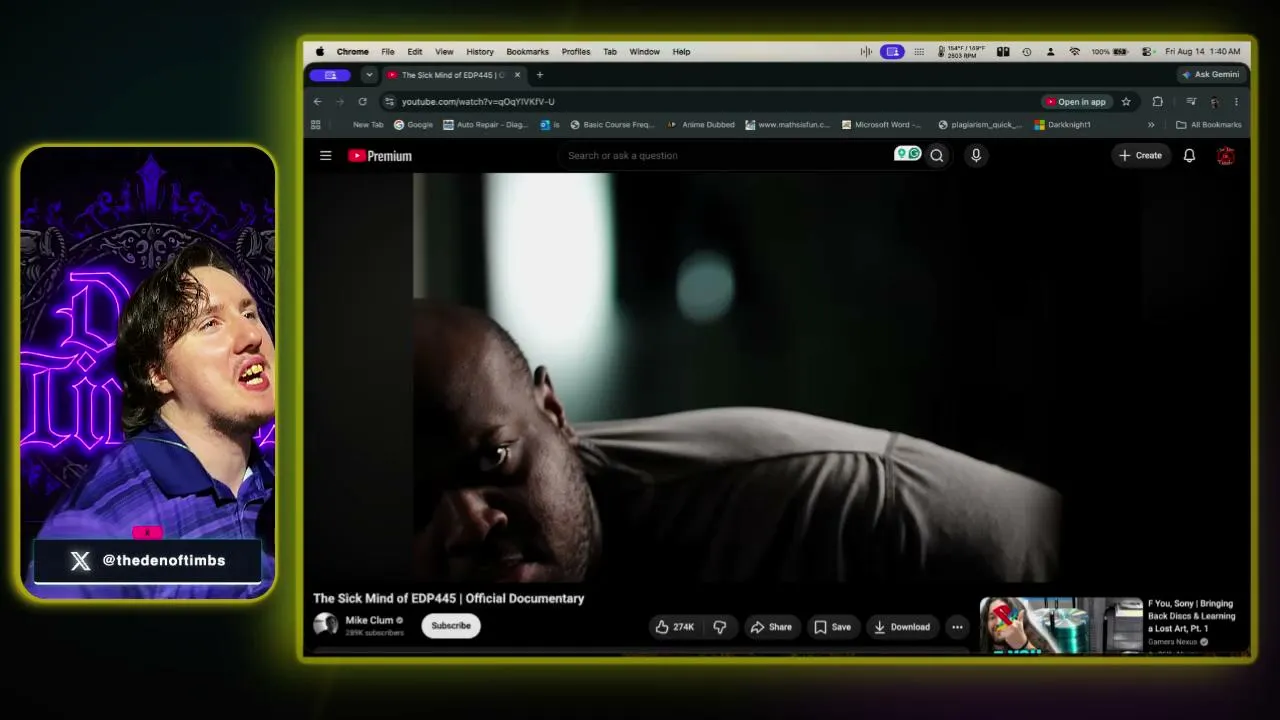The width and height of the screenshot is (1280, 720).
Task: Open the Basic Course Freq bookmark
Action: [611, 125]
